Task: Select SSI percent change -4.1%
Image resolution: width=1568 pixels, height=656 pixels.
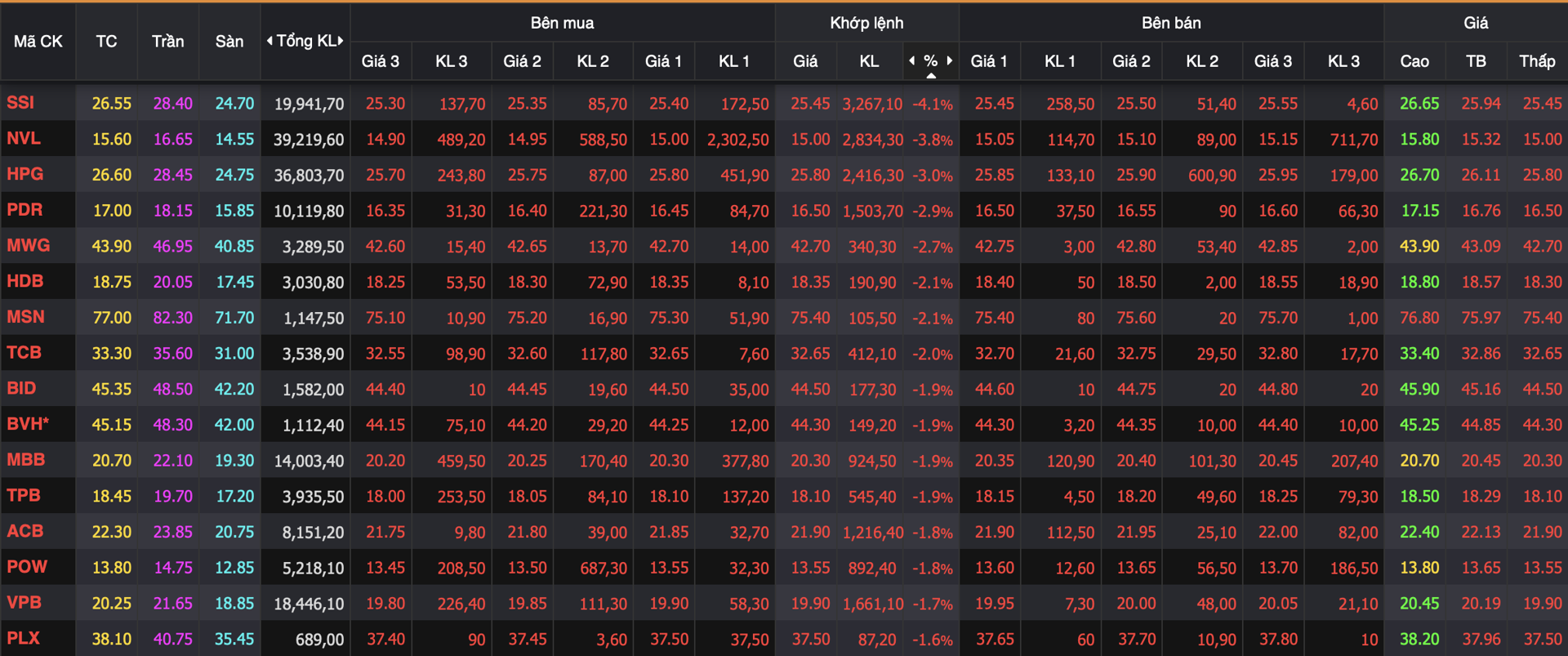Action: [932, 105]
